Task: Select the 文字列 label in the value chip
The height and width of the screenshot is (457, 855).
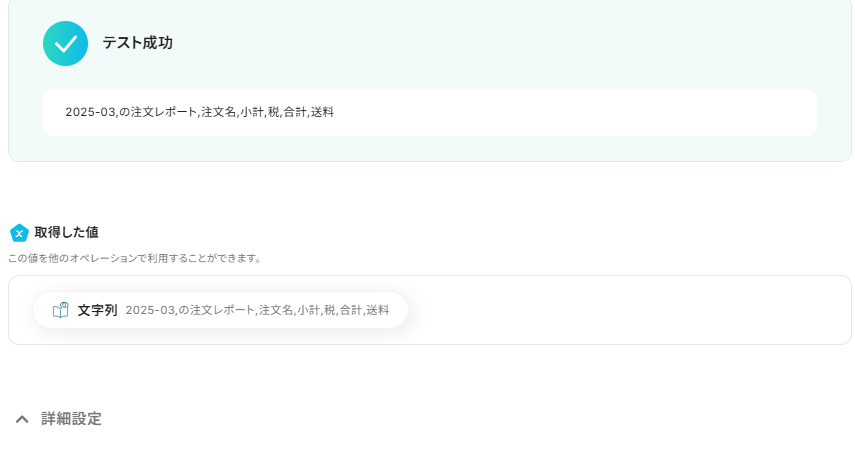Action: (97, 310)
